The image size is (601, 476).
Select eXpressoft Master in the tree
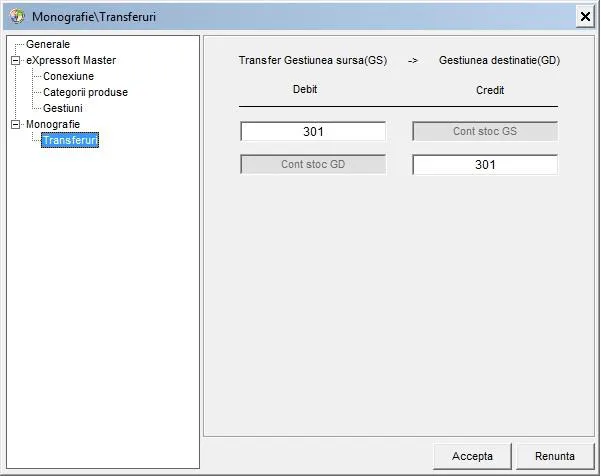point(71,61)
